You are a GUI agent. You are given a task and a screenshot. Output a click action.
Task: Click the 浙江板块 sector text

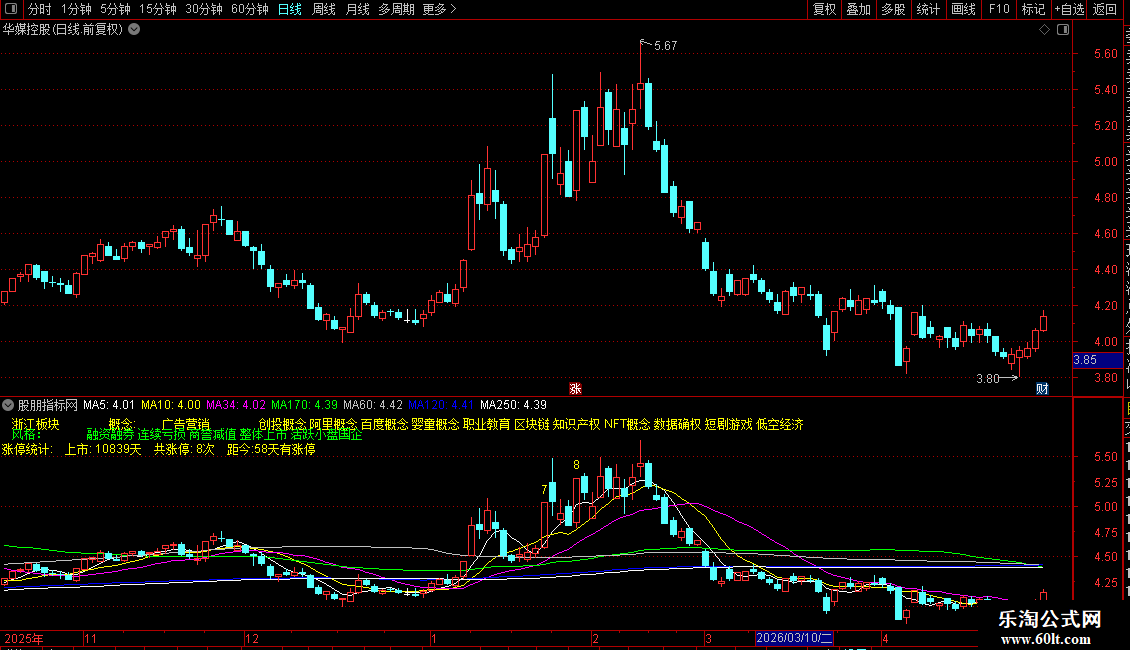coord(35,424)
